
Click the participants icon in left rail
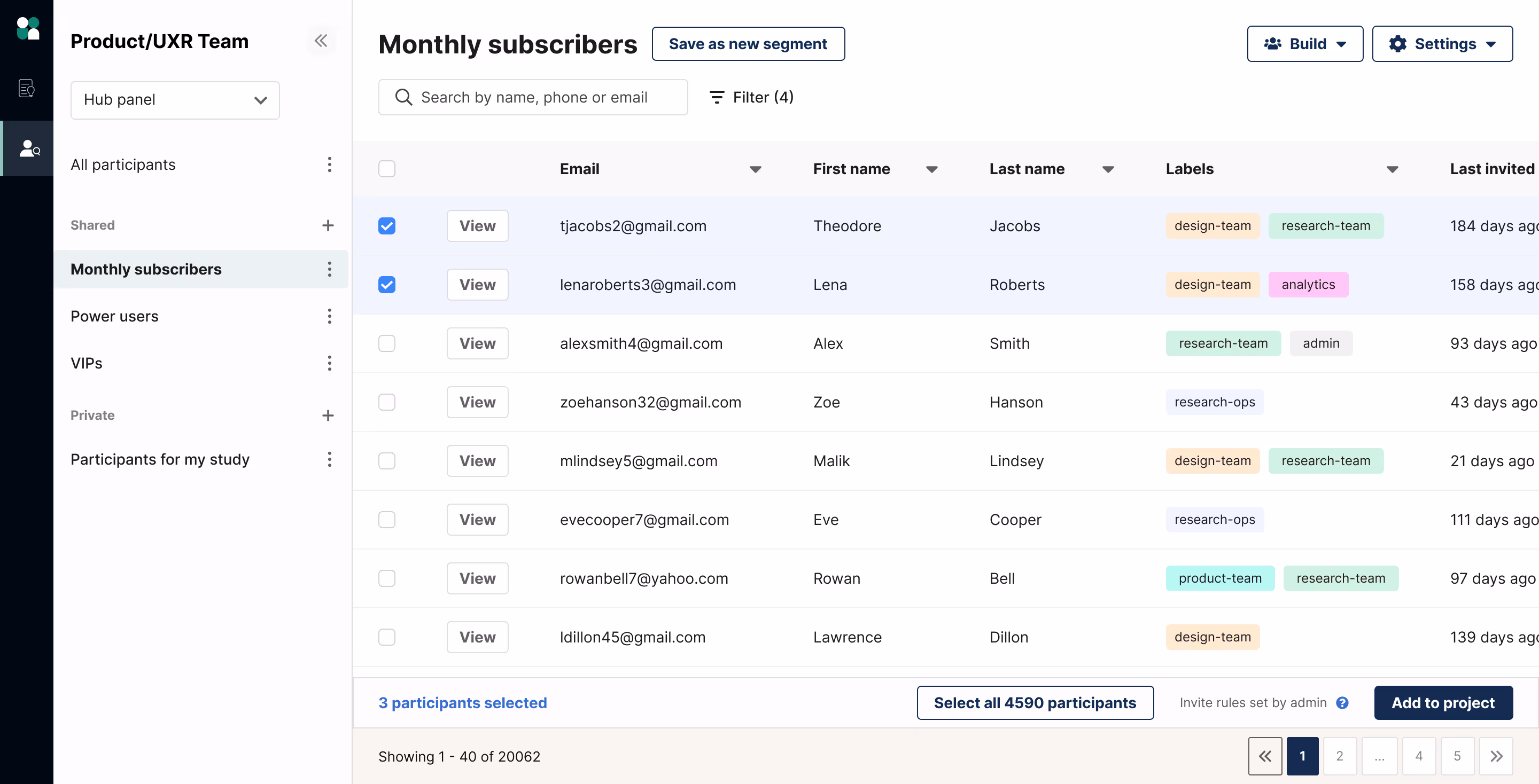[x=28, y=148]
